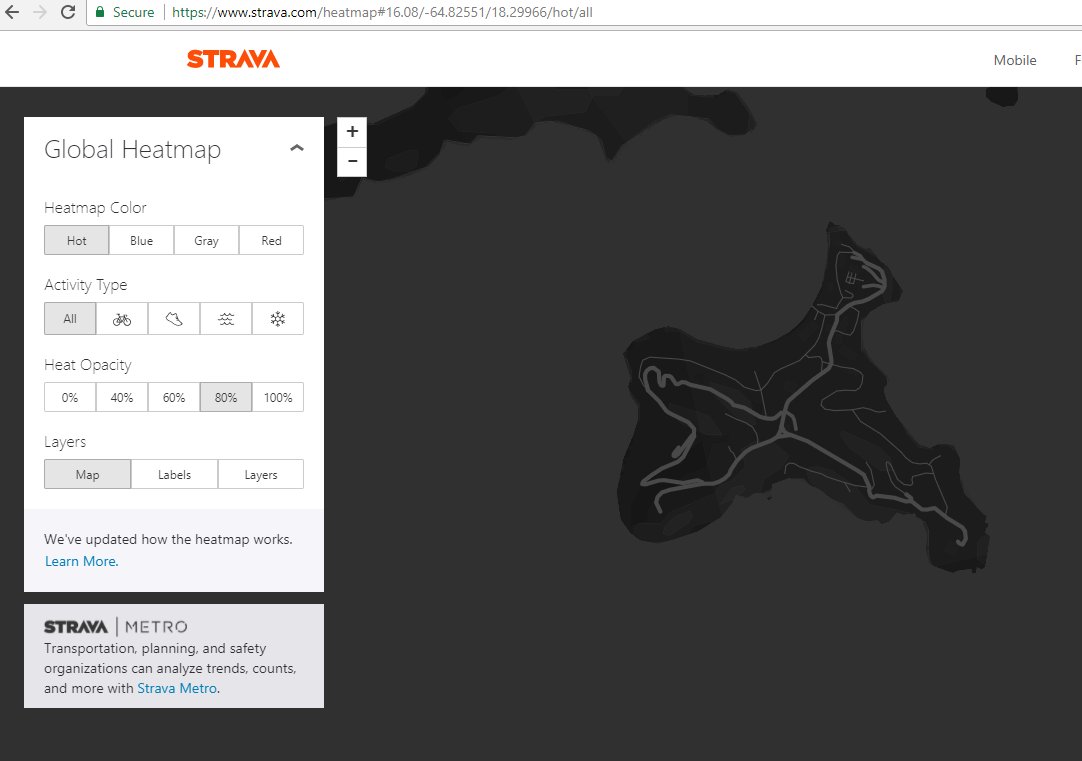
Task: Set heat opacity to 40%
Action: coord(121,397)
